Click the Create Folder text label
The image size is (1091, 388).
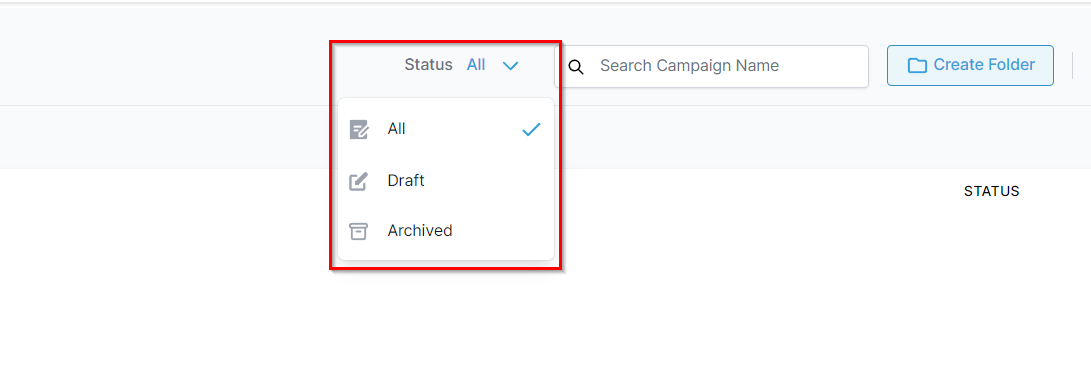click(984, 65)
